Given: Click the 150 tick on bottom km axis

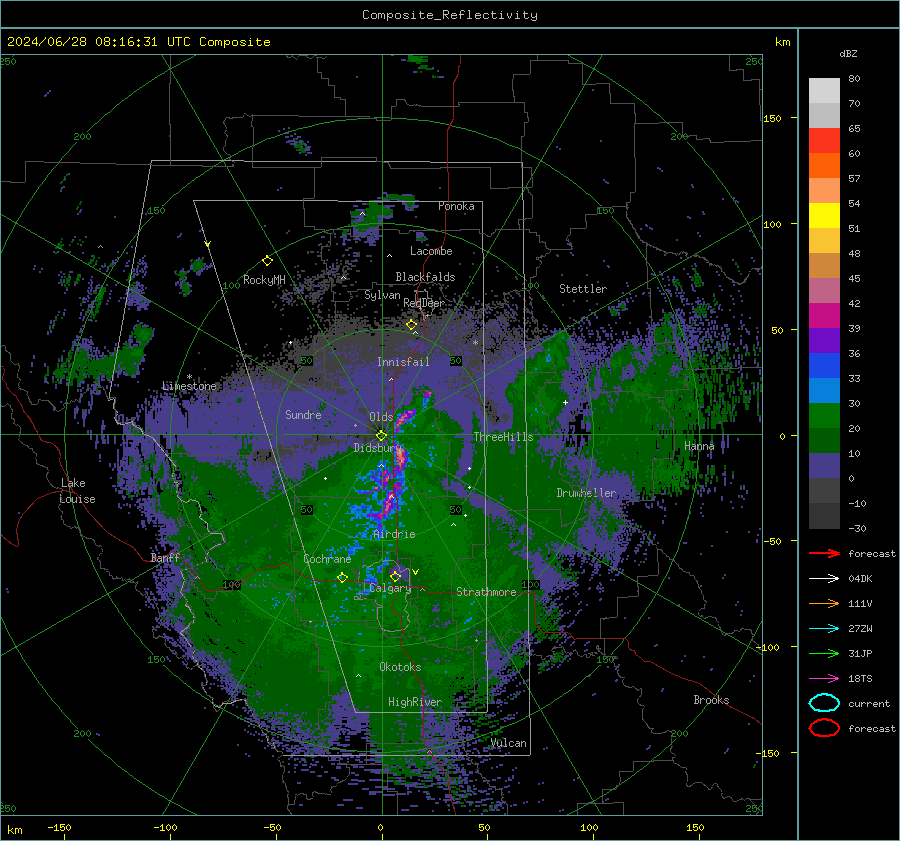Looking at the screenshot, I should point(695,827).
